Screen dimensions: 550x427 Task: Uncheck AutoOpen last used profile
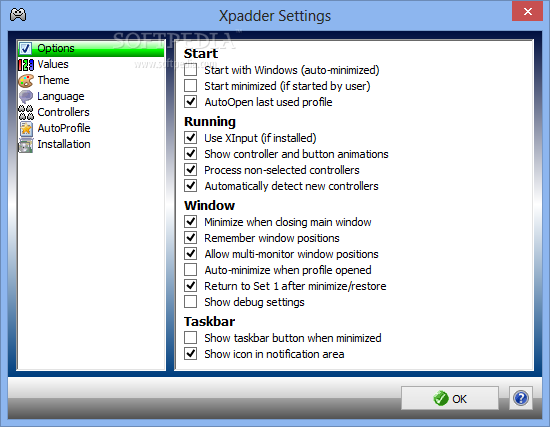[190, 102]
